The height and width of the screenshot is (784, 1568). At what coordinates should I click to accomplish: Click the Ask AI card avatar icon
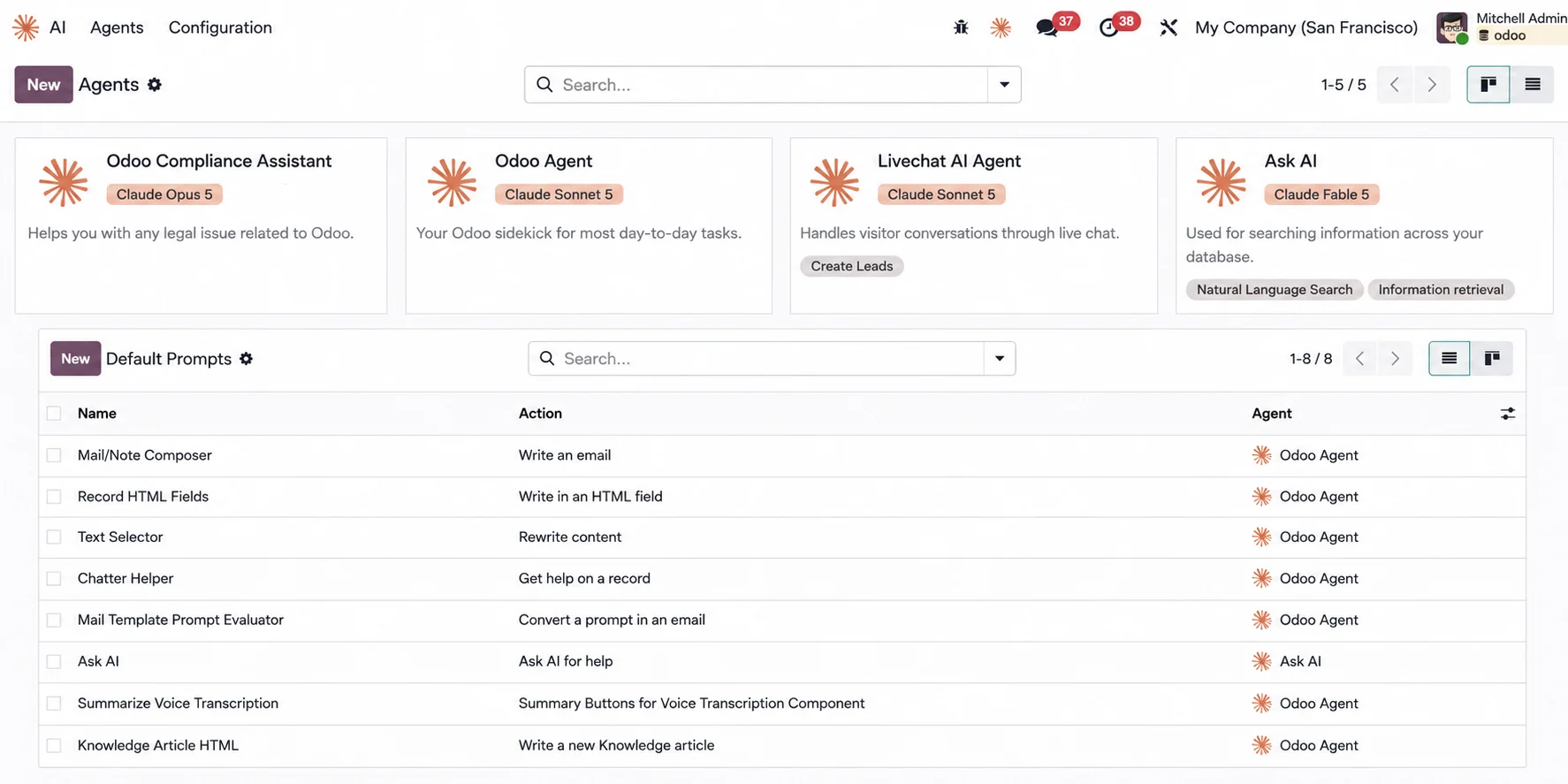coord(1221,182)
